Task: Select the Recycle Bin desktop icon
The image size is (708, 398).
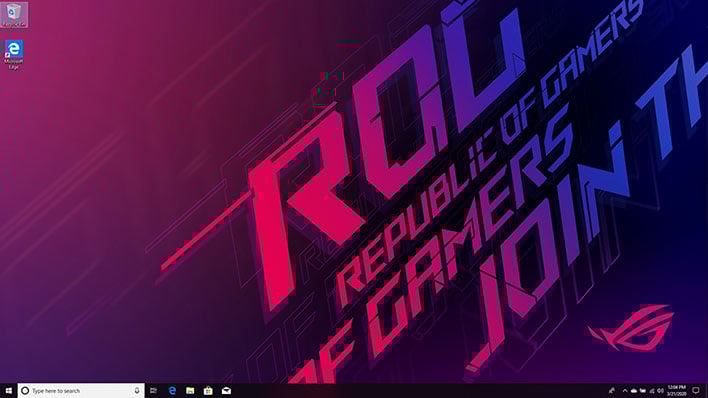Action: click(14, 14)
